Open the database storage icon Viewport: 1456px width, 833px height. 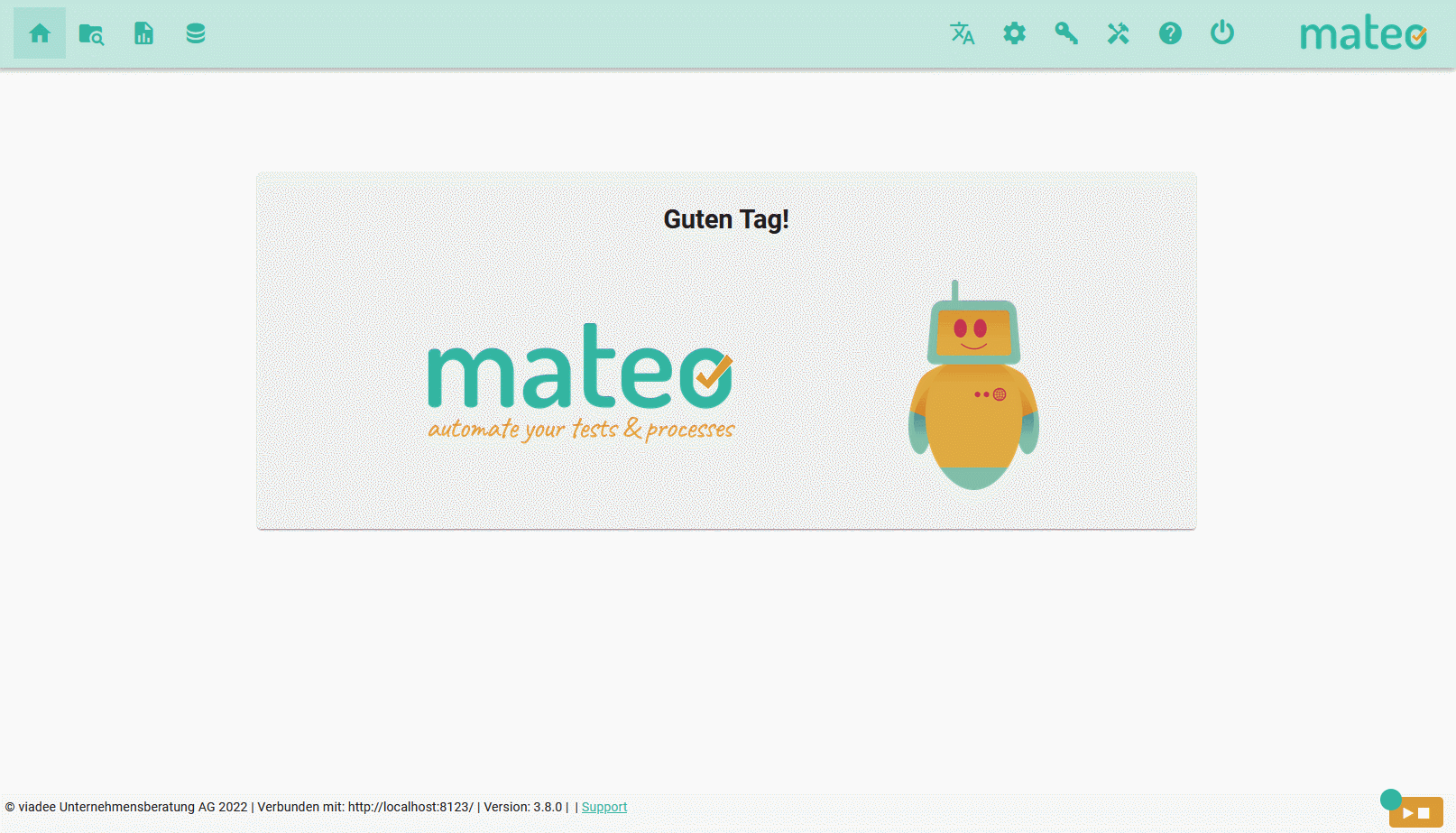click(x=196, y=33)
